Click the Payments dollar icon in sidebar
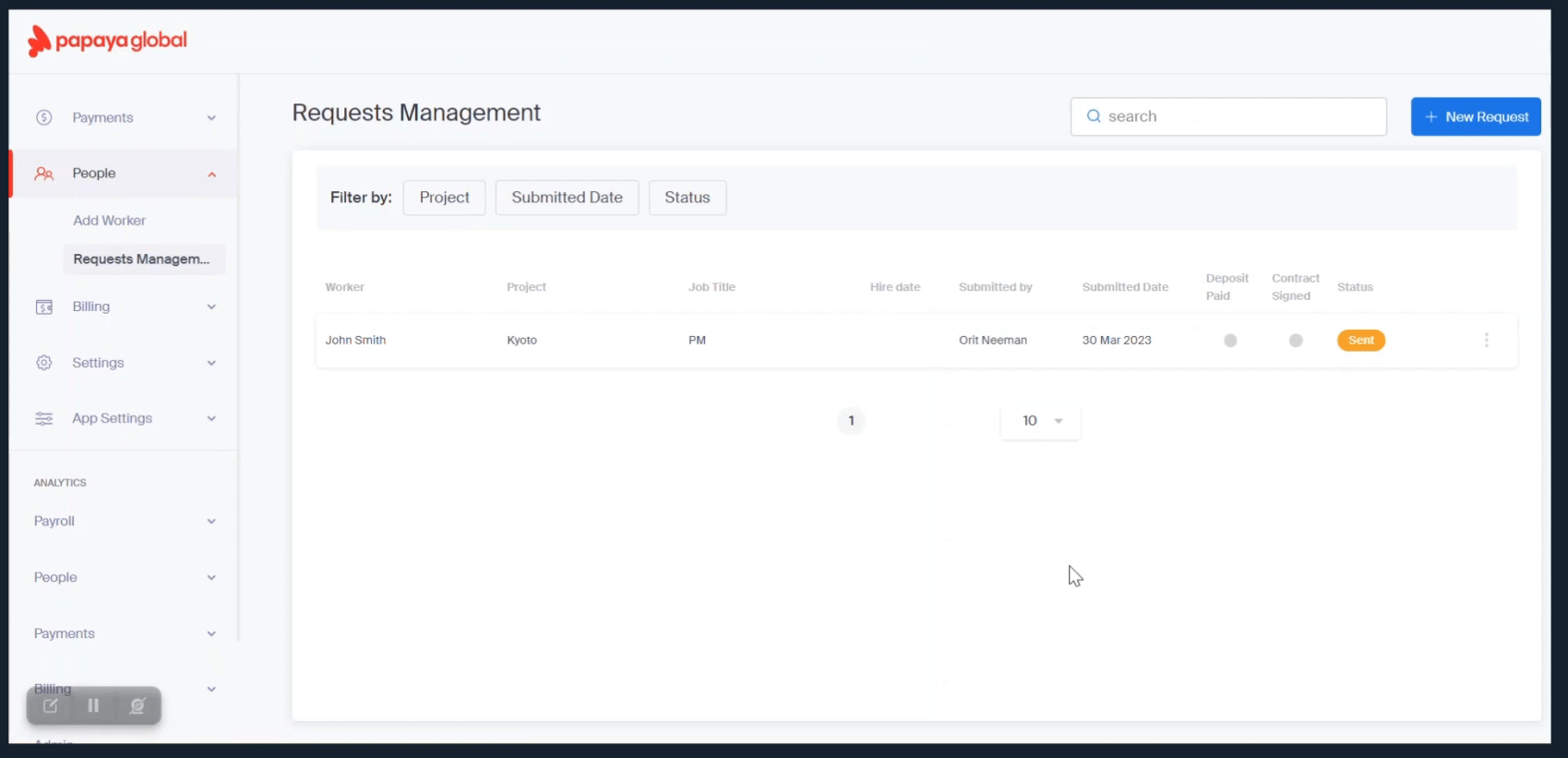 (43, 117)
